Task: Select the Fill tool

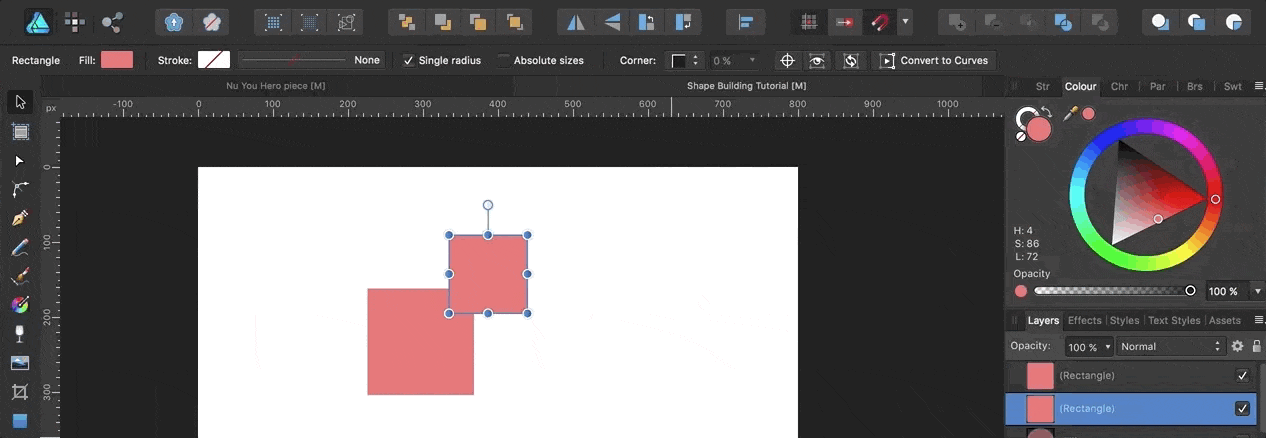Action: click(x=20, y=305)
